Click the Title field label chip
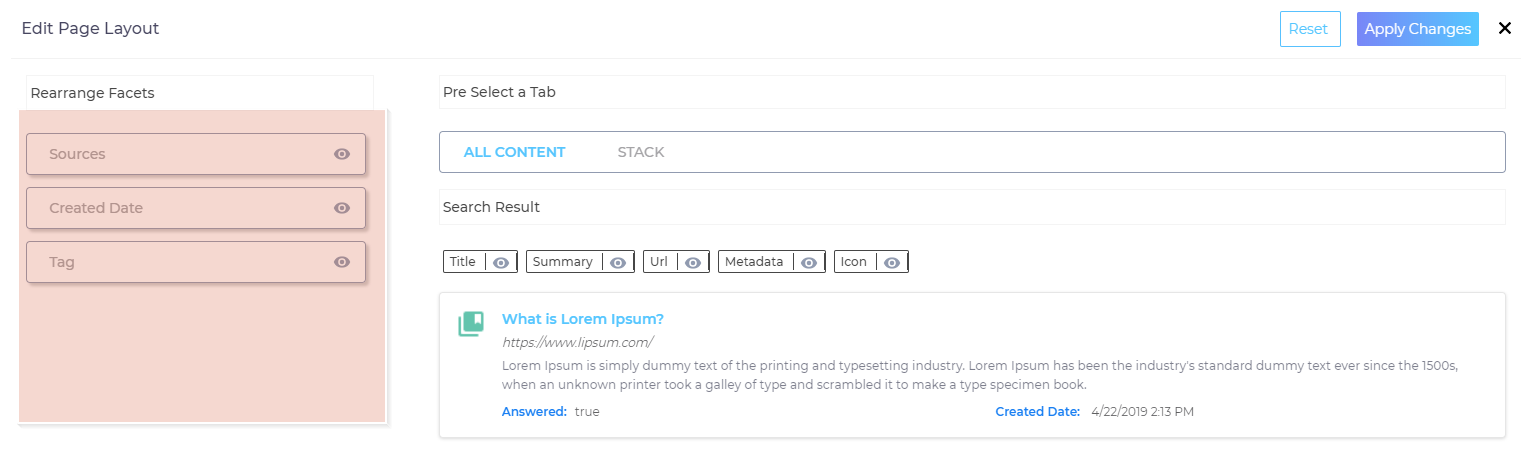Image resolution: width=1530 pixels, height=459 pixels. pos(463,262)
